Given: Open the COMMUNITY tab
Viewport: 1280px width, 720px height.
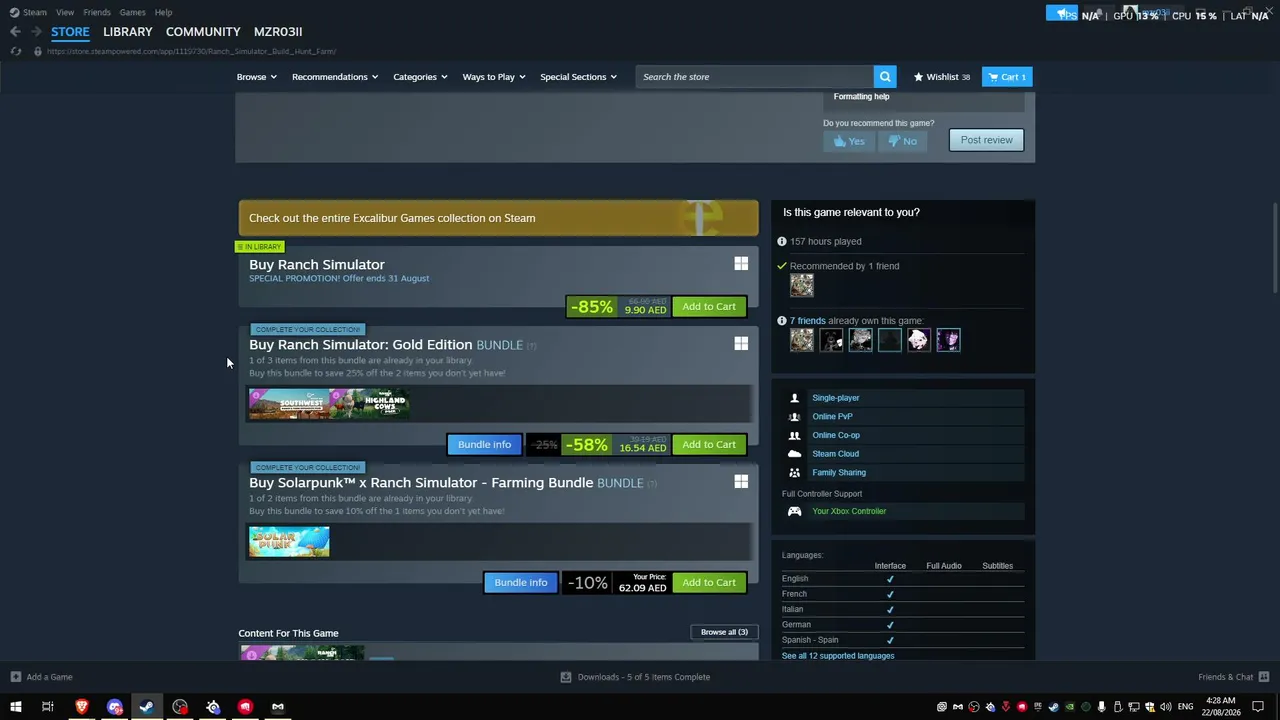Looking at the screenshot, I should (203, 32).
